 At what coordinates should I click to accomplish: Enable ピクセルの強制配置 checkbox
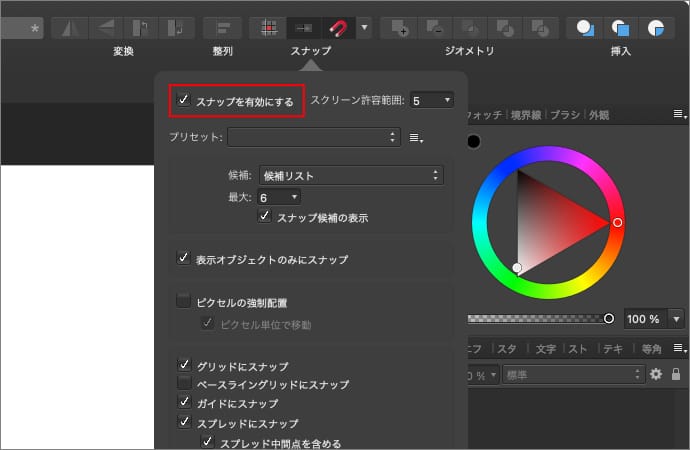click(184, 301)
